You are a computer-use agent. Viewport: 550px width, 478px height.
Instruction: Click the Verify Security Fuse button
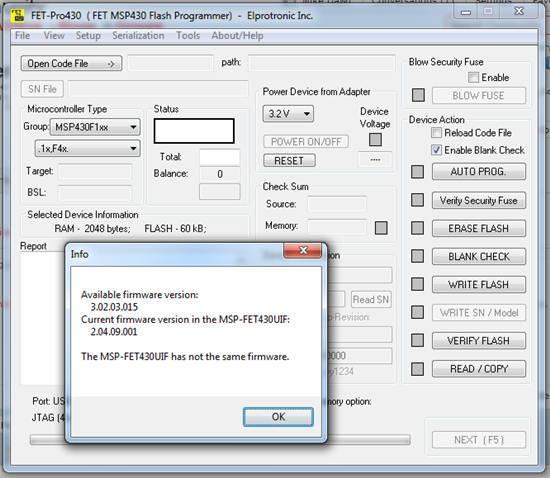479,200
